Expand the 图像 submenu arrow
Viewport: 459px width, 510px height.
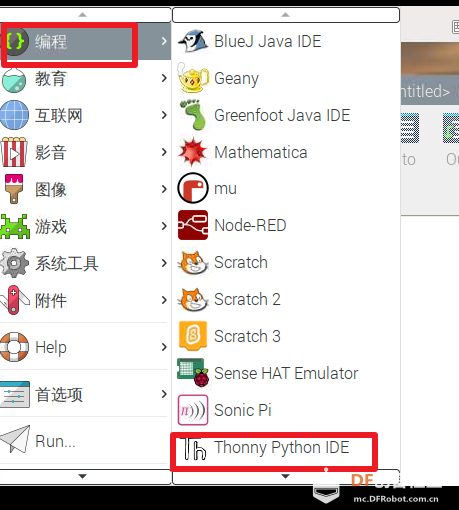[164, 189]
